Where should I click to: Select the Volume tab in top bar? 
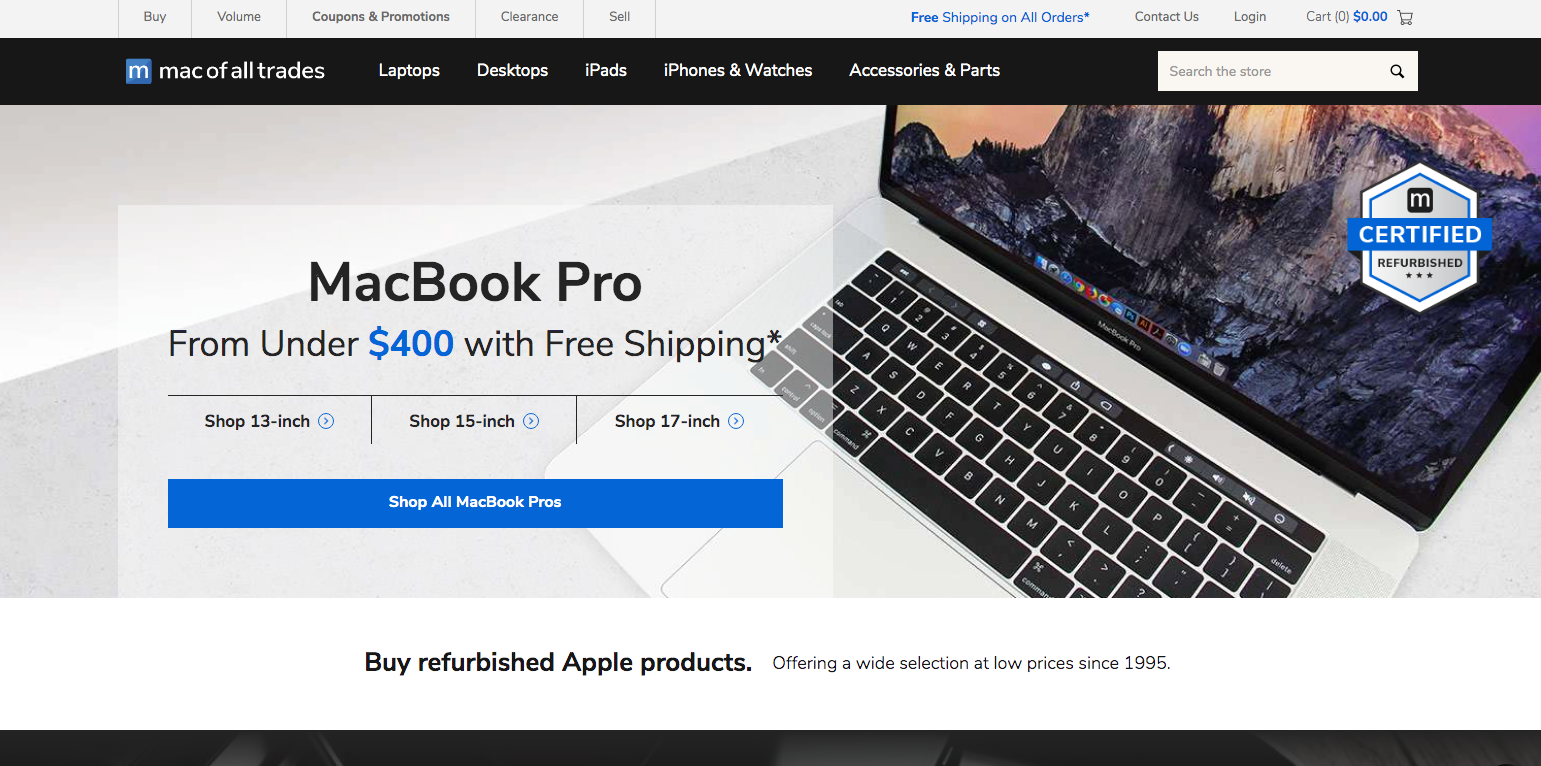pos(239,17)
